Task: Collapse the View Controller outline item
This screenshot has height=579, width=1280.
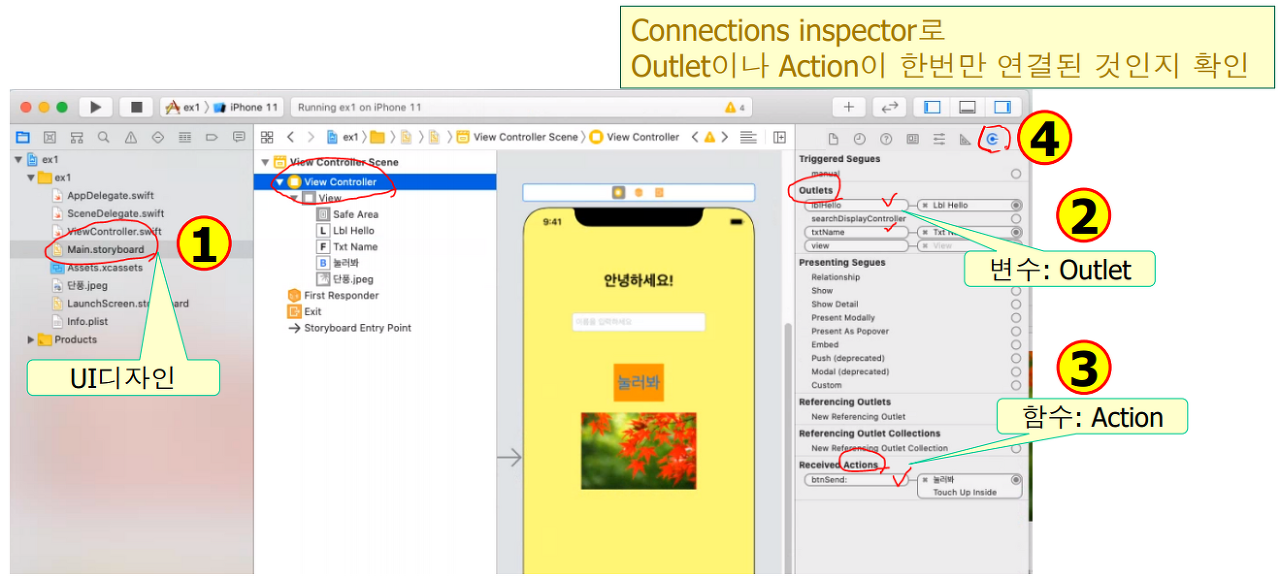Action: [x=280, y=182]
